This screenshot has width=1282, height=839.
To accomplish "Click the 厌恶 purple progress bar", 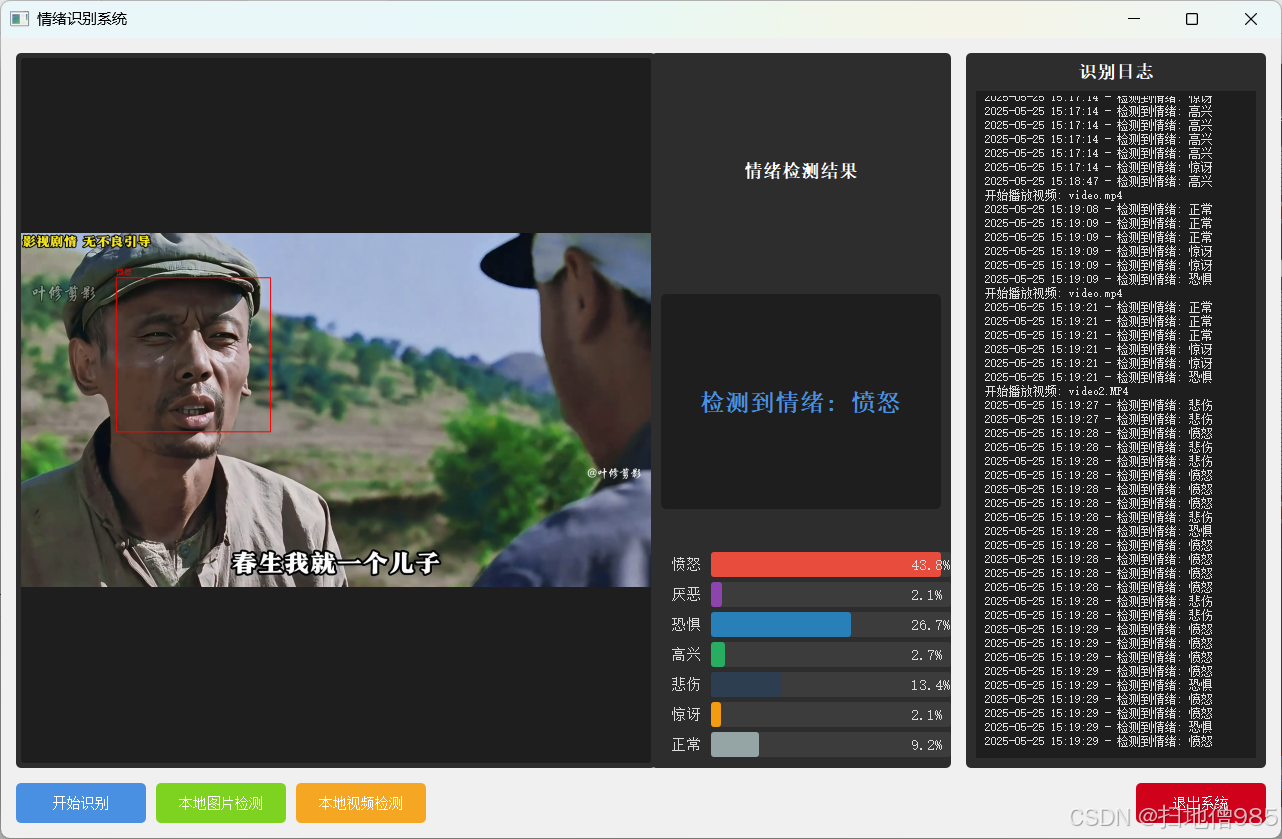I will pyautogui.click(x=830, y=595).
